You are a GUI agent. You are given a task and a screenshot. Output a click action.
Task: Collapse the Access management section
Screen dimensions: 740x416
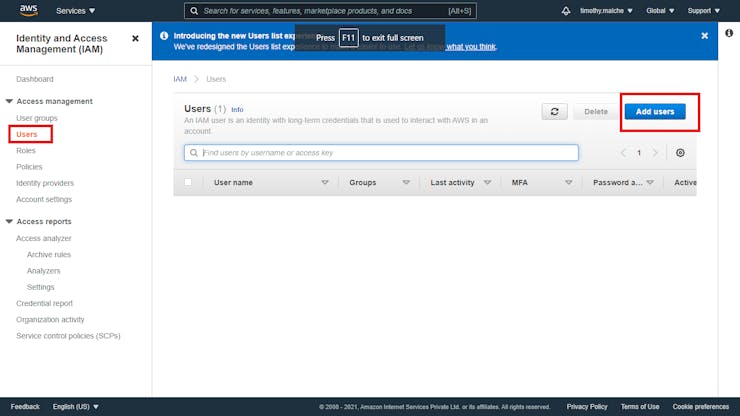click(x=9, y=101)
